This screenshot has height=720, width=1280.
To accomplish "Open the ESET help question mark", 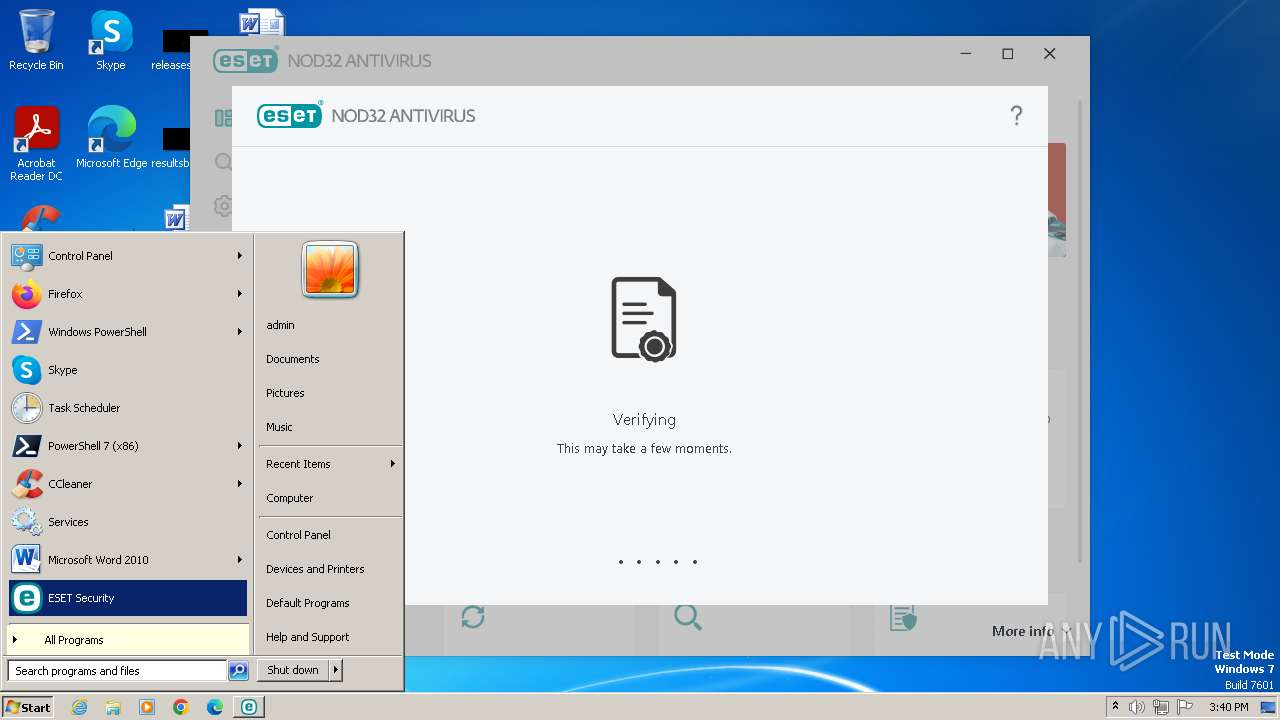I will coord(1016,116).
